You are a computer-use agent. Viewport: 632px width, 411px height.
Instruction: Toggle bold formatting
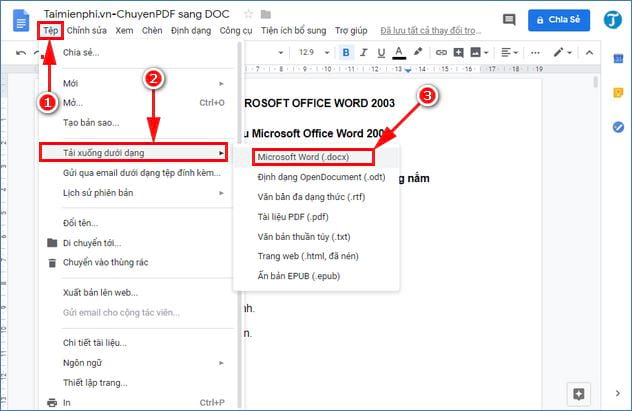(346, 52)
